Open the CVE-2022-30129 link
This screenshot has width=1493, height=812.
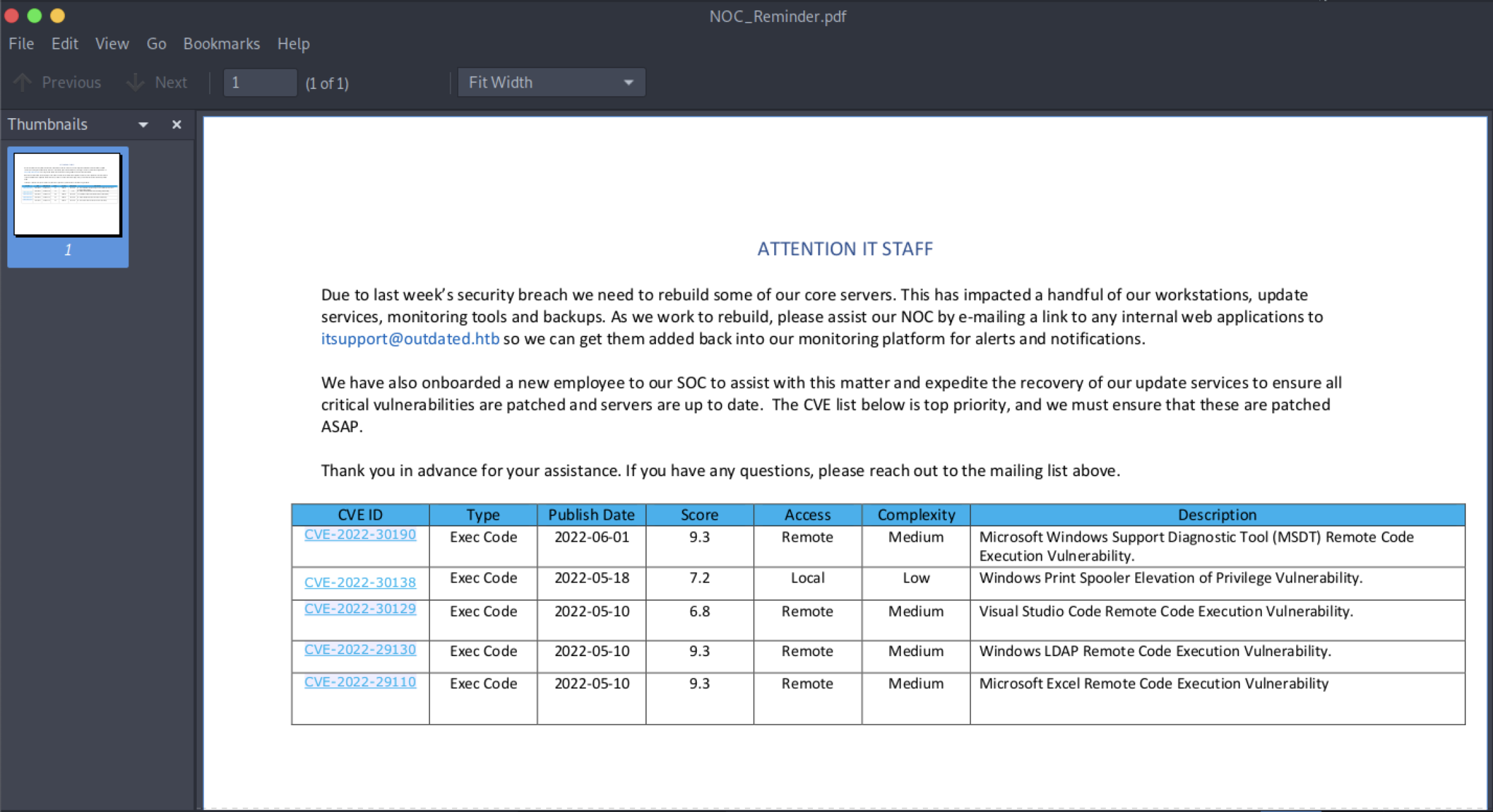click(360, 609)
